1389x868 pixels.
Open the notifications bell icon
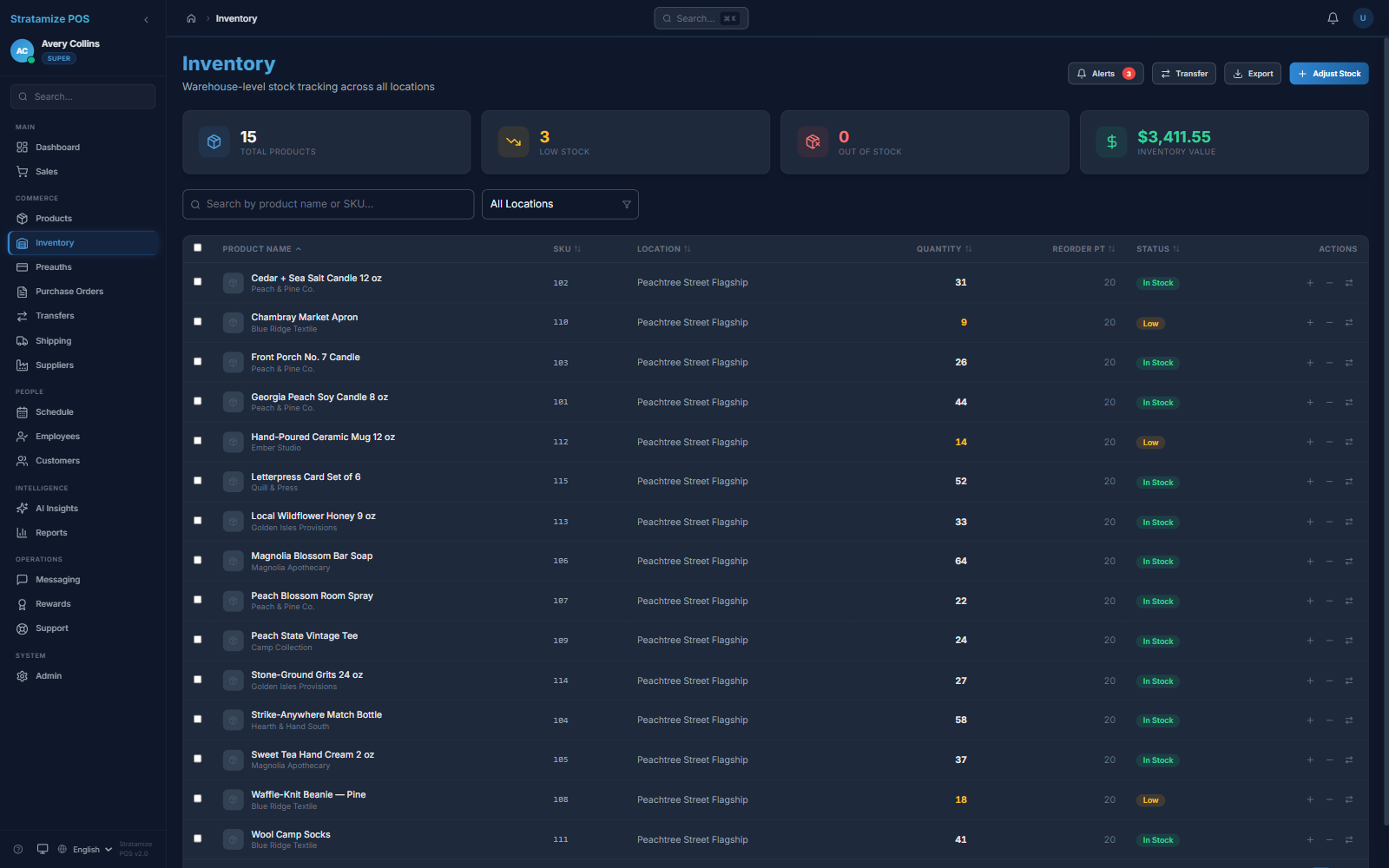(x=1333, y=18)
